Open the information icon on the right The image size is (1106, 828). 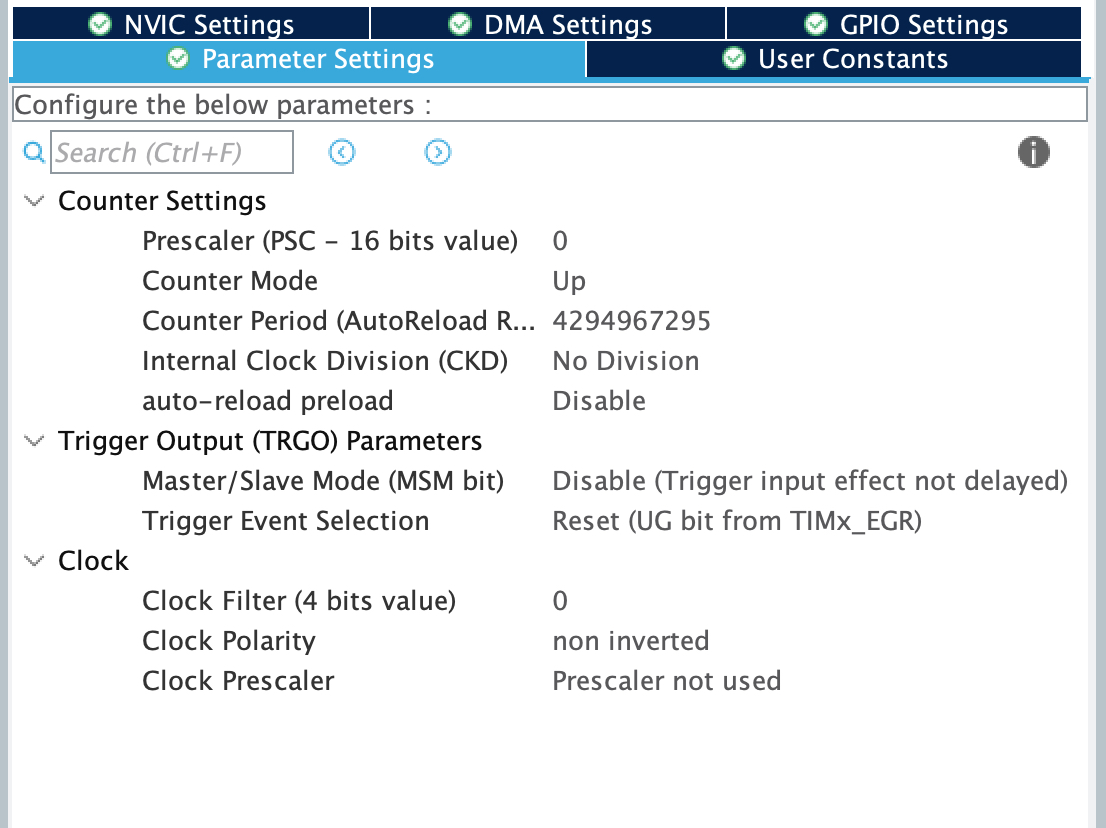pyautogui.click(x=1034, y=152)
